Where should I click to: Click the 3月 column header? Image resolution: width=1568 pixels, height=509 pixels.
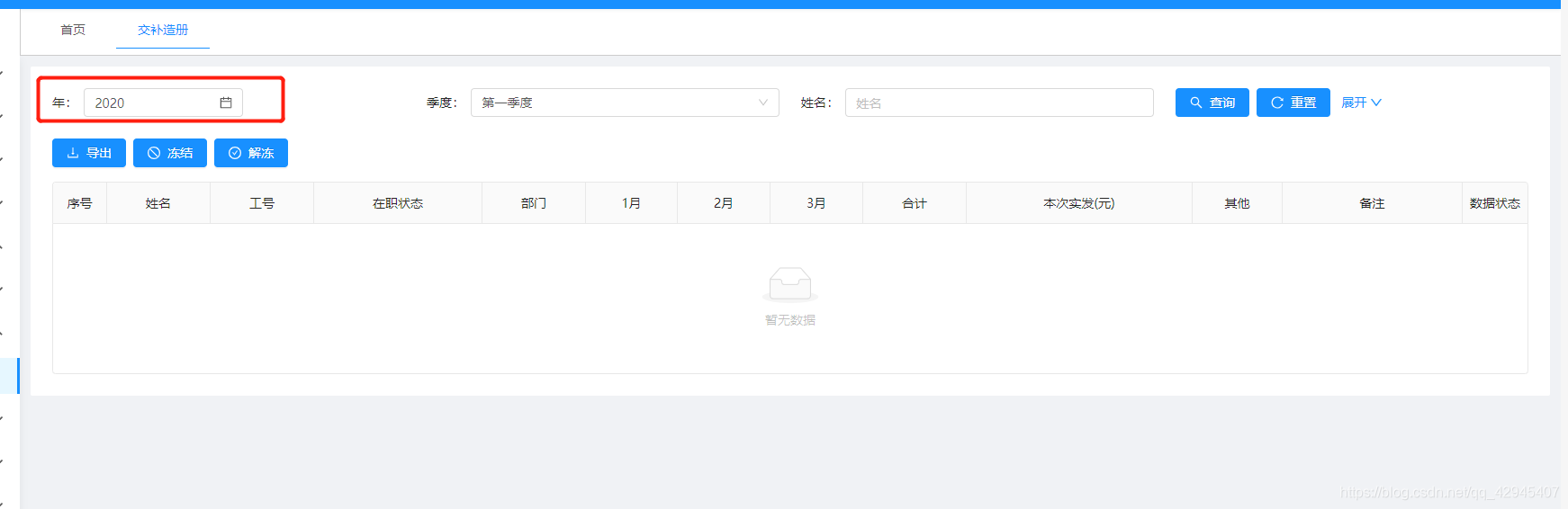[x=816, y=203]
